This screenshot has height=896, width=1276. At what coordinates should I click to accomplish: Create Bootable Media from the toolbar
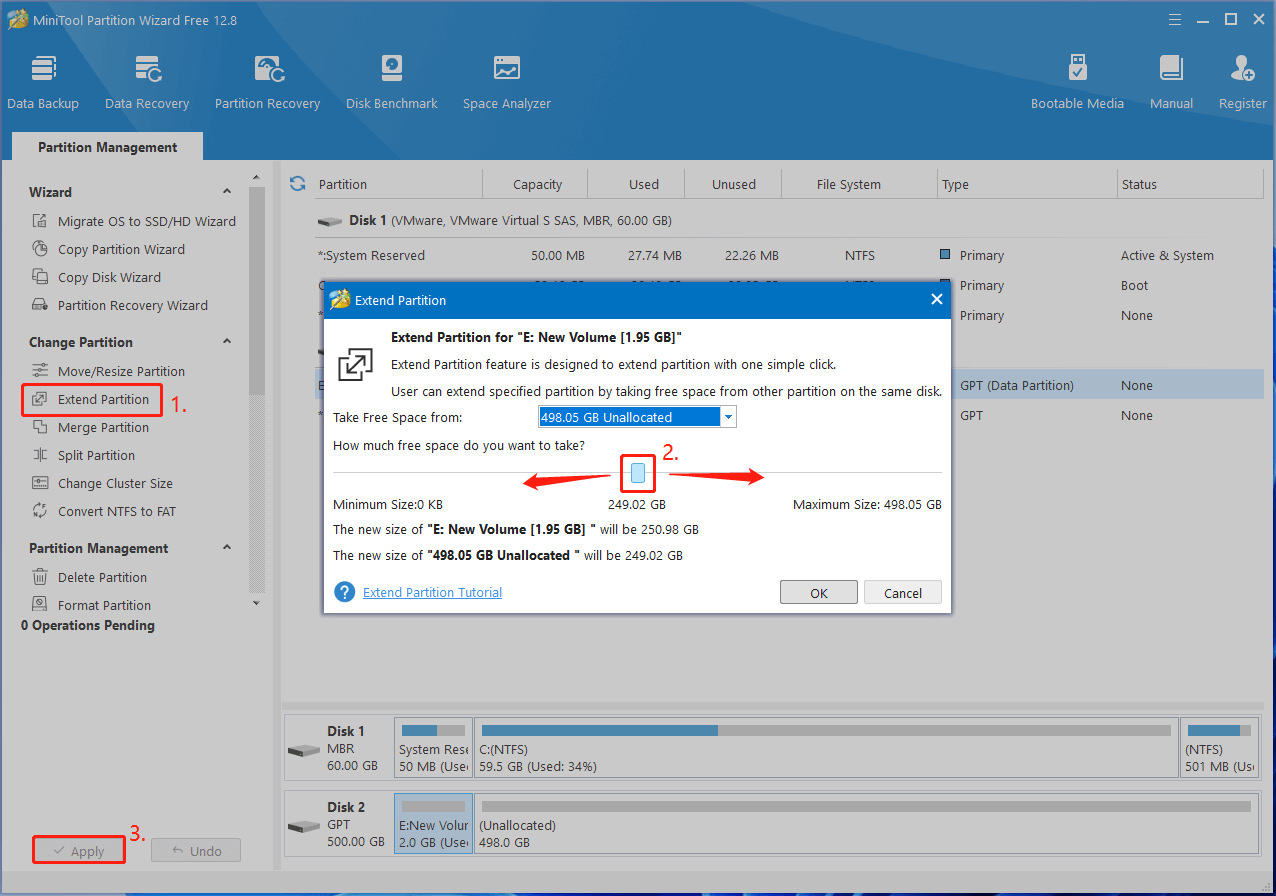[x=1077, y=82]
